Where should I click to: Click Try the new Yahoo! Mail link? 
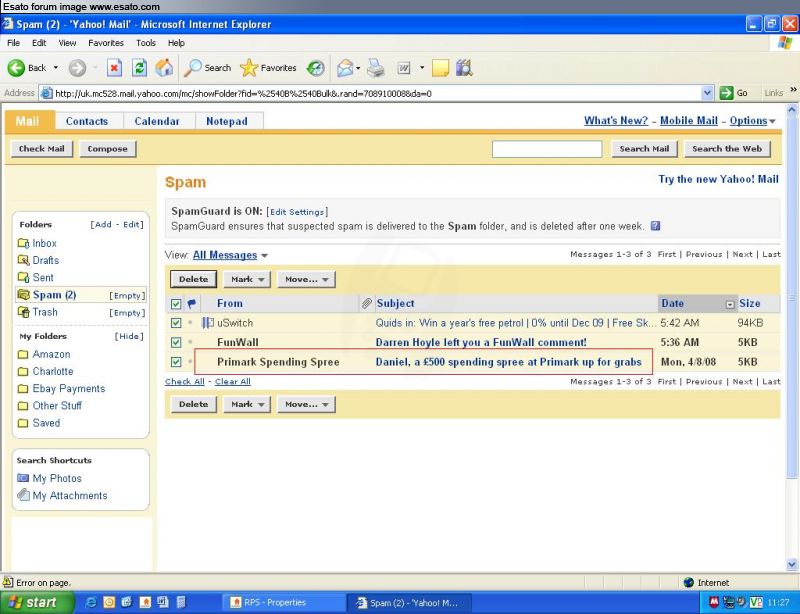click(718, 179)
